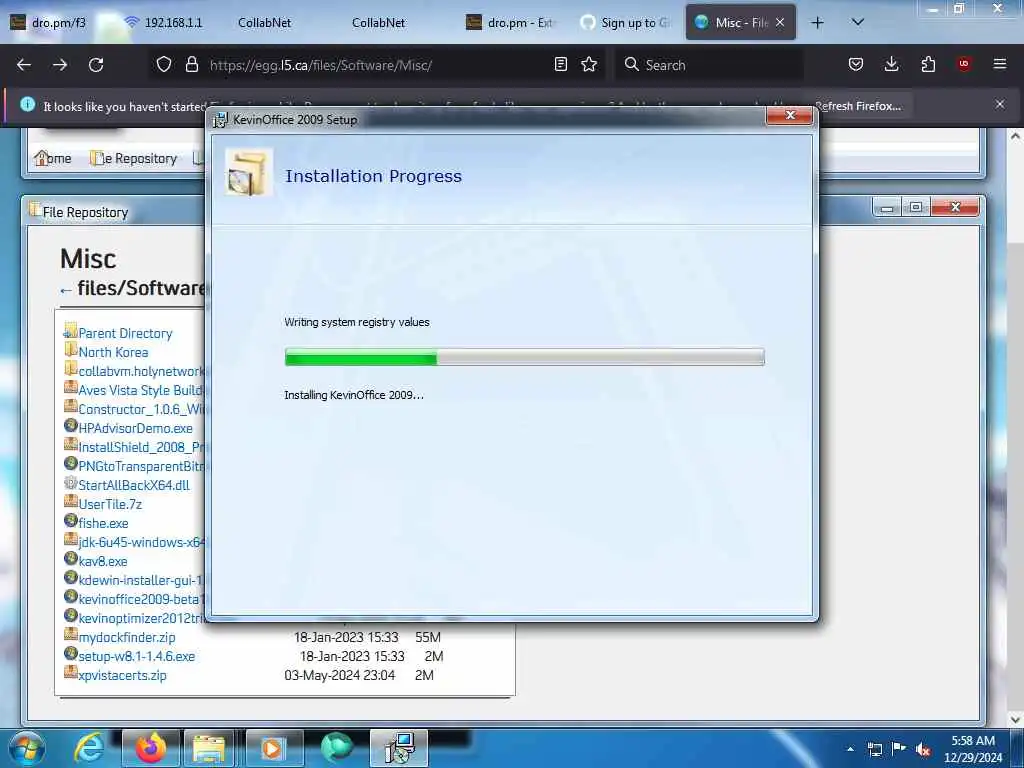
Task: Open the Firefox downloads arrow icon
Action: (x=891, y=64)
